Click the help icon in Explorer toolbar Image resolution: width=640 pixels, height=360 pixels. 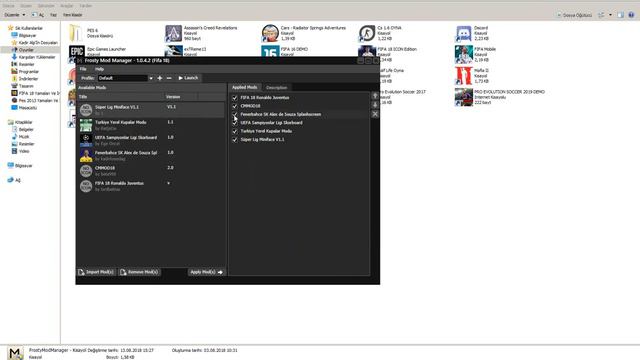[631, 15]
